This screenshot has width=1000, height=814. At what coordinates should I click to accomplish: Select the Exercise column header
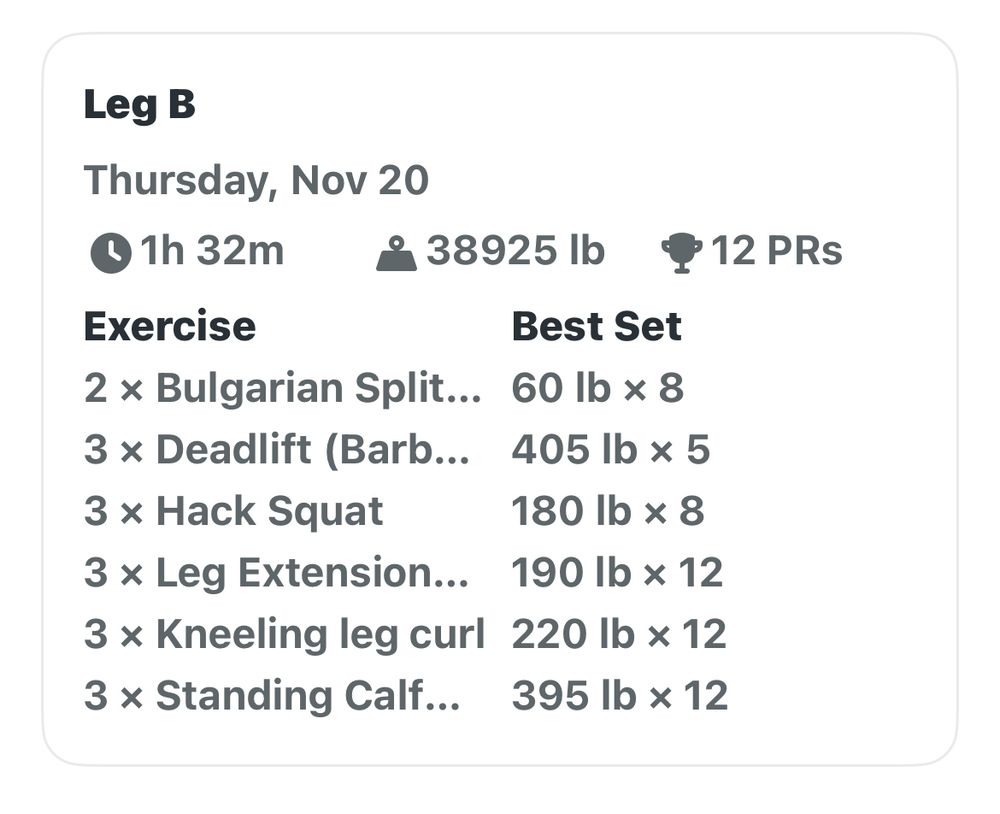pyautogui.click(x=170, y=327)
